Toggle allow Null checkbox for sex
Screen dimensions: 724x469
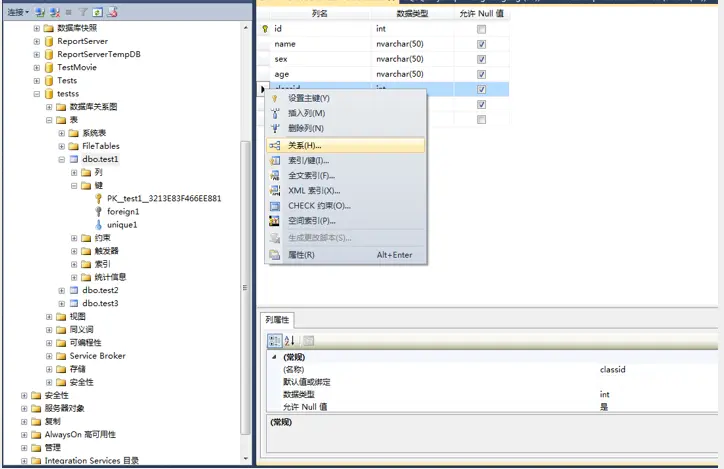481,60
